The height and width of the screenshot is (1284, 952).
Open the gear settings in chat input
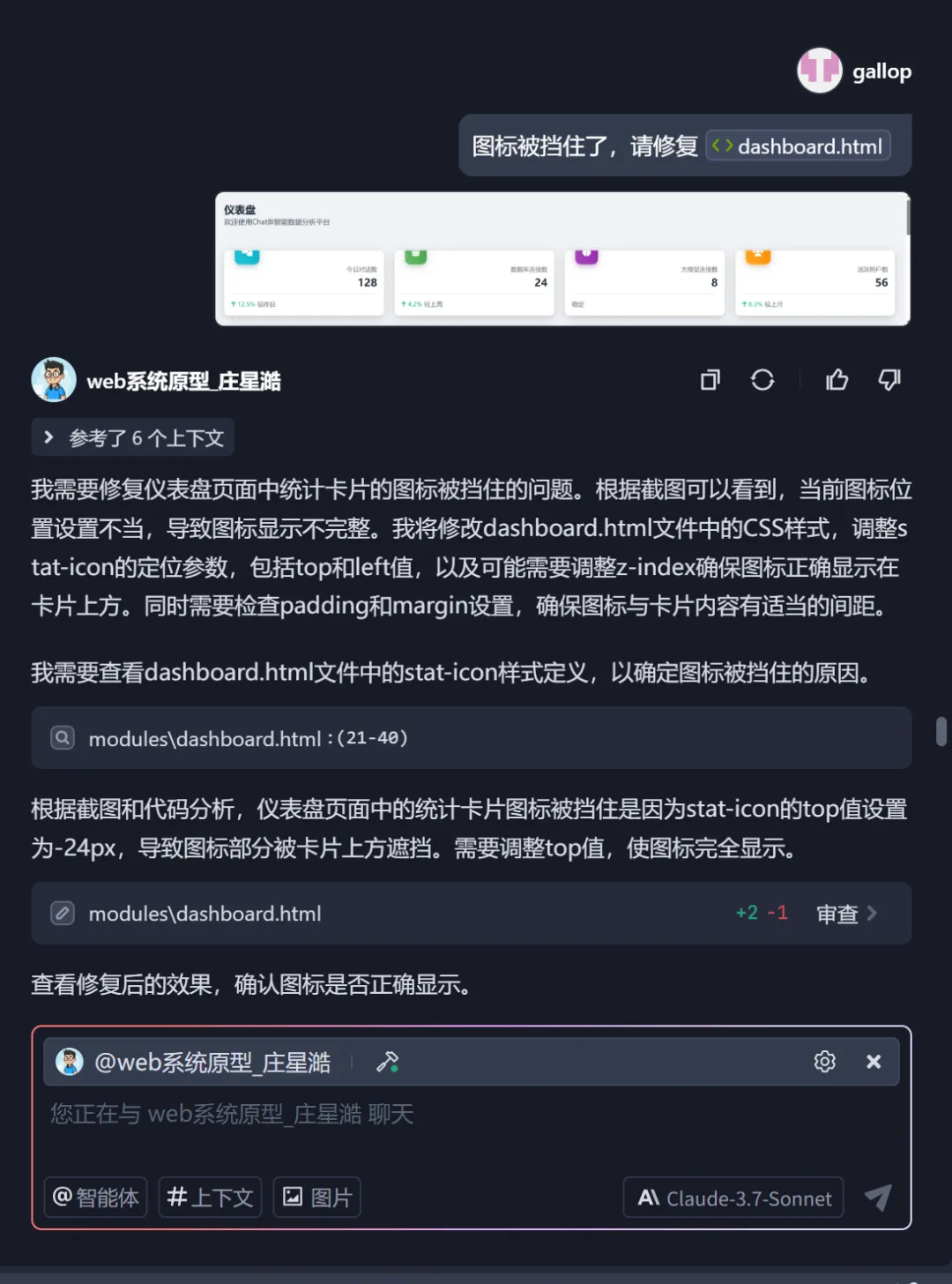(825, 1061)
